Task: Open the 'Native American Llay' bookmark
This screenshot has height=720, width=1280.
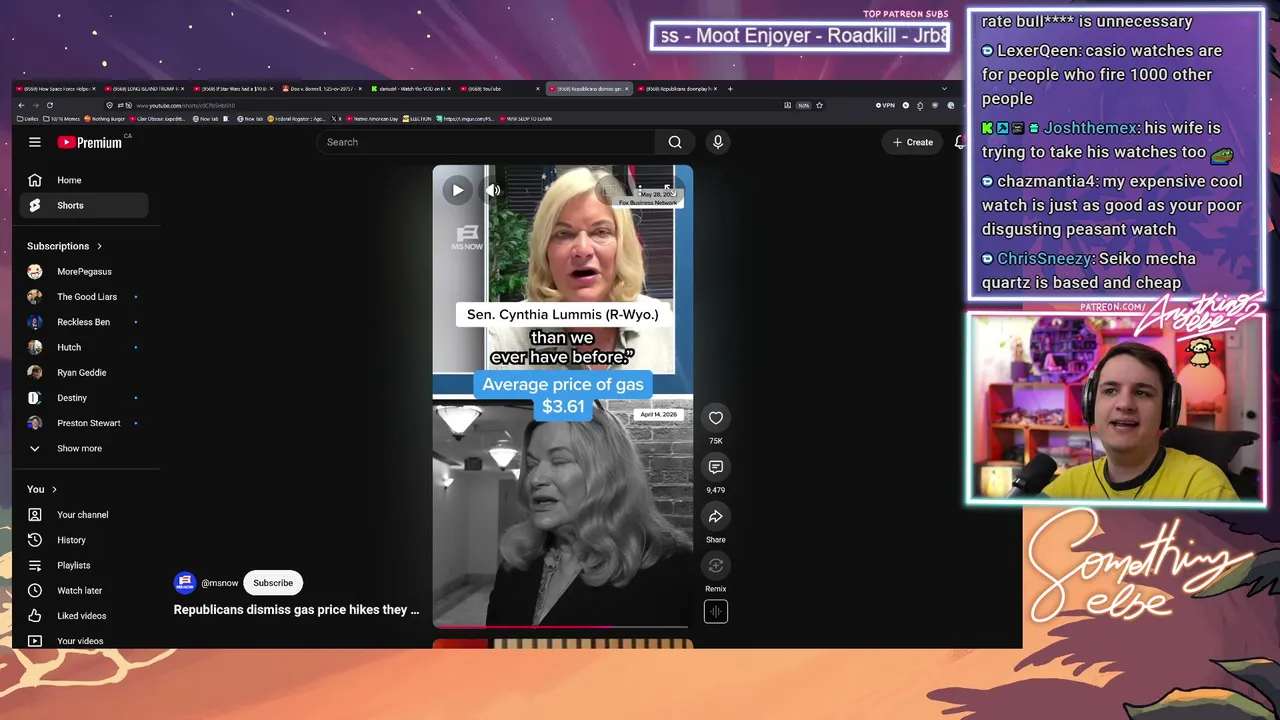Action: pyautogui.click(x=374, y=119)
